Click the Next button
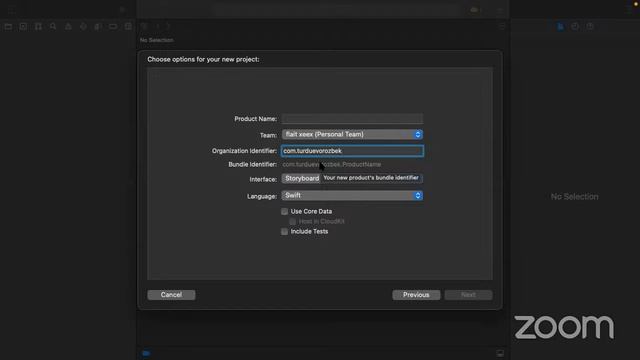The width and height of the screenshot is (640, 360). point(469,295)
